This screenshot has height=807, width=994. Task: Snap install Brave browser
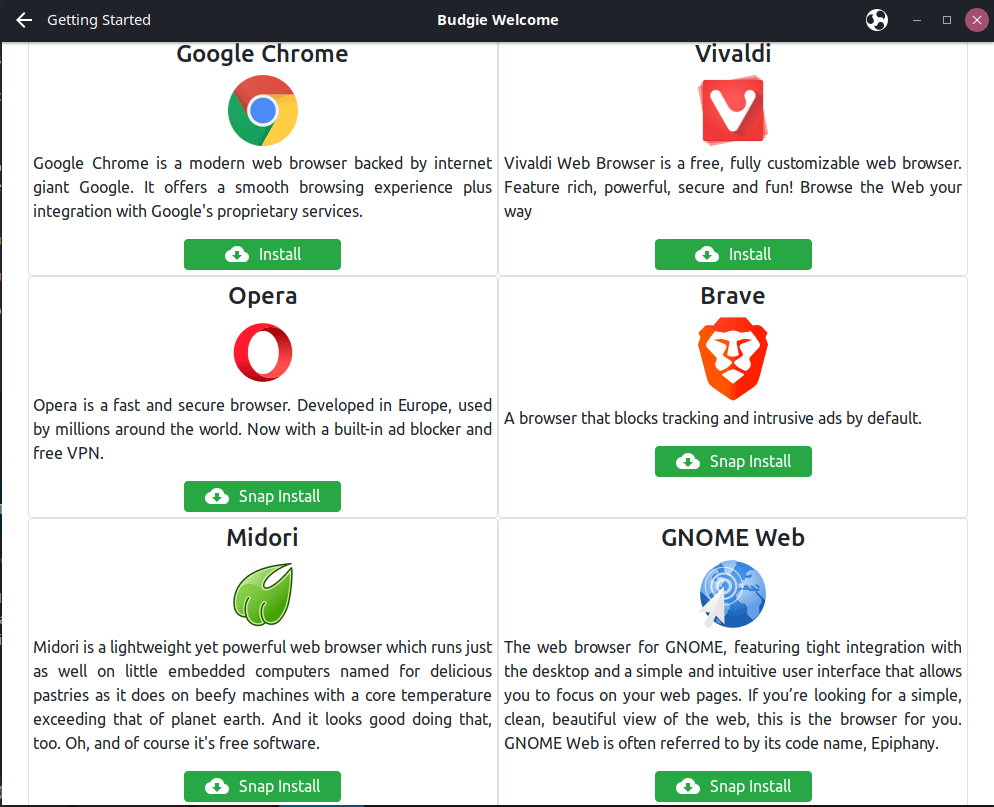click(x=733, y=461)
